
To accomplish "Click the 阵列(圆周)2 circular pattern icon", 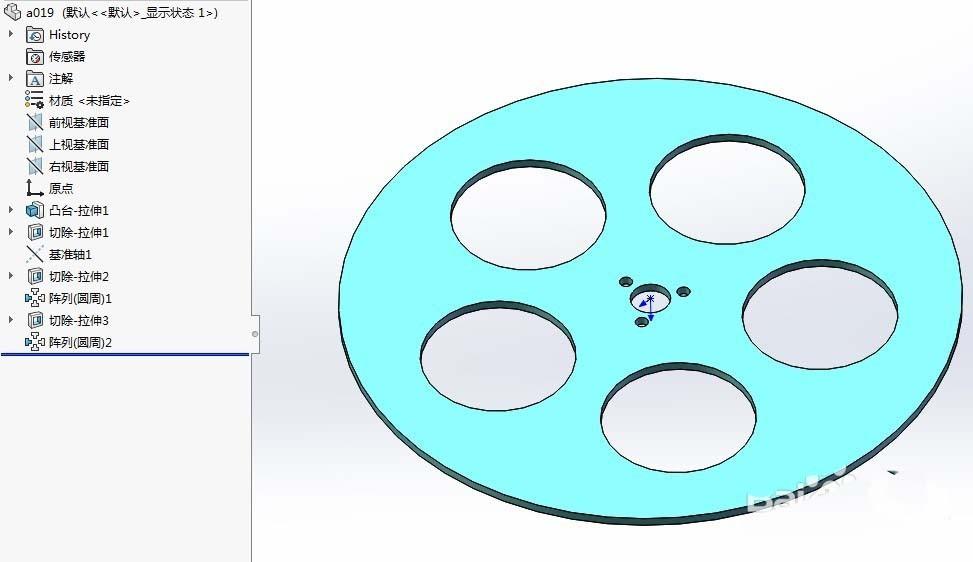I will click(x=35, y=342).
